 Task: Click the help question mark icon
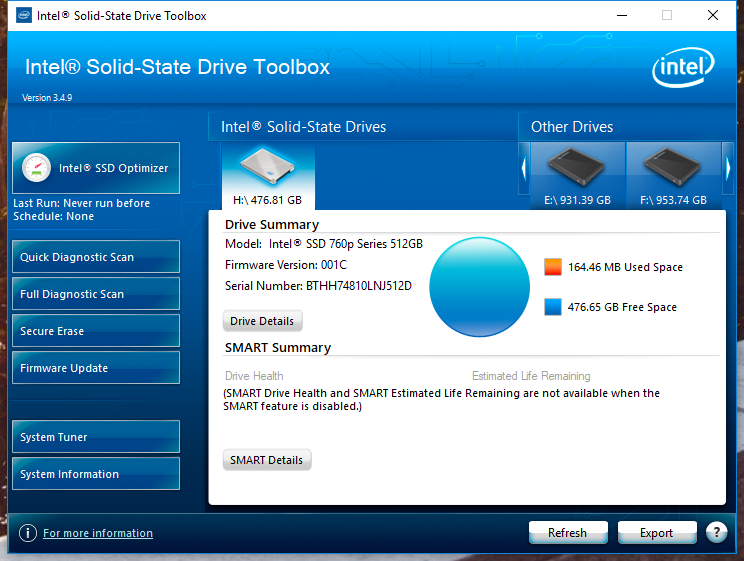click(716, 533)
